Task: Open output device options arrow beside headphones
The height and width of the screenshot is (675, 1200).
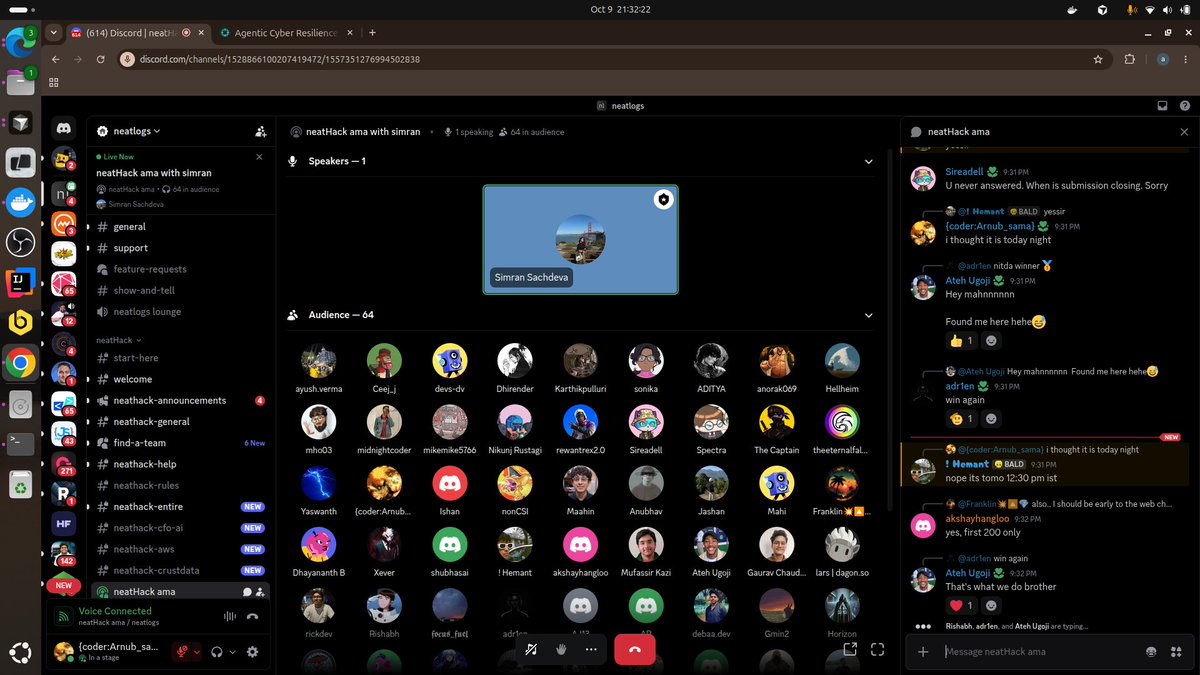Action: click(x=232, y=651)
